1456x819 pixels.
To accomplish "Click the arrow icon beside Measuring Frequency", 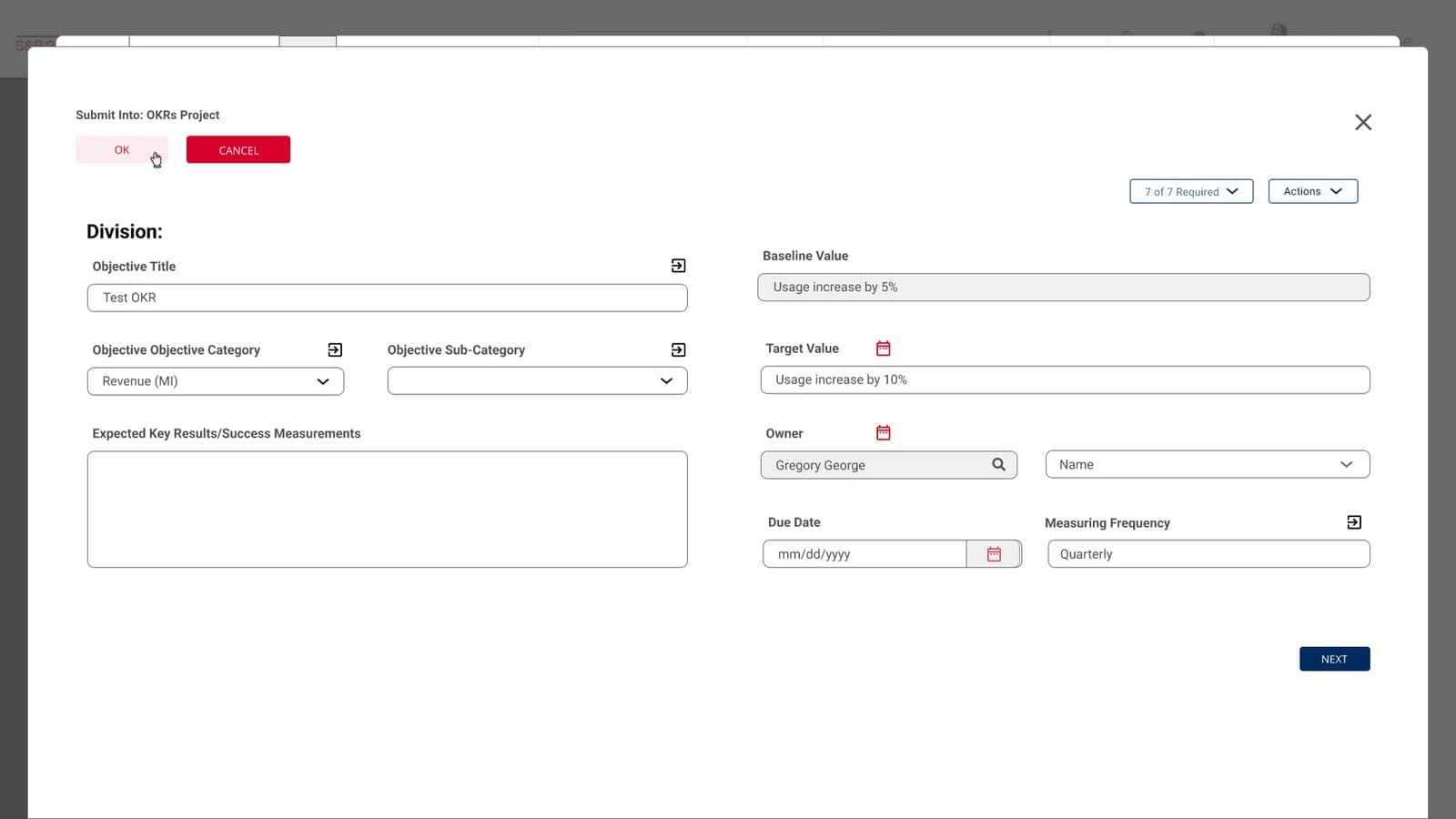I will 1354,522.
